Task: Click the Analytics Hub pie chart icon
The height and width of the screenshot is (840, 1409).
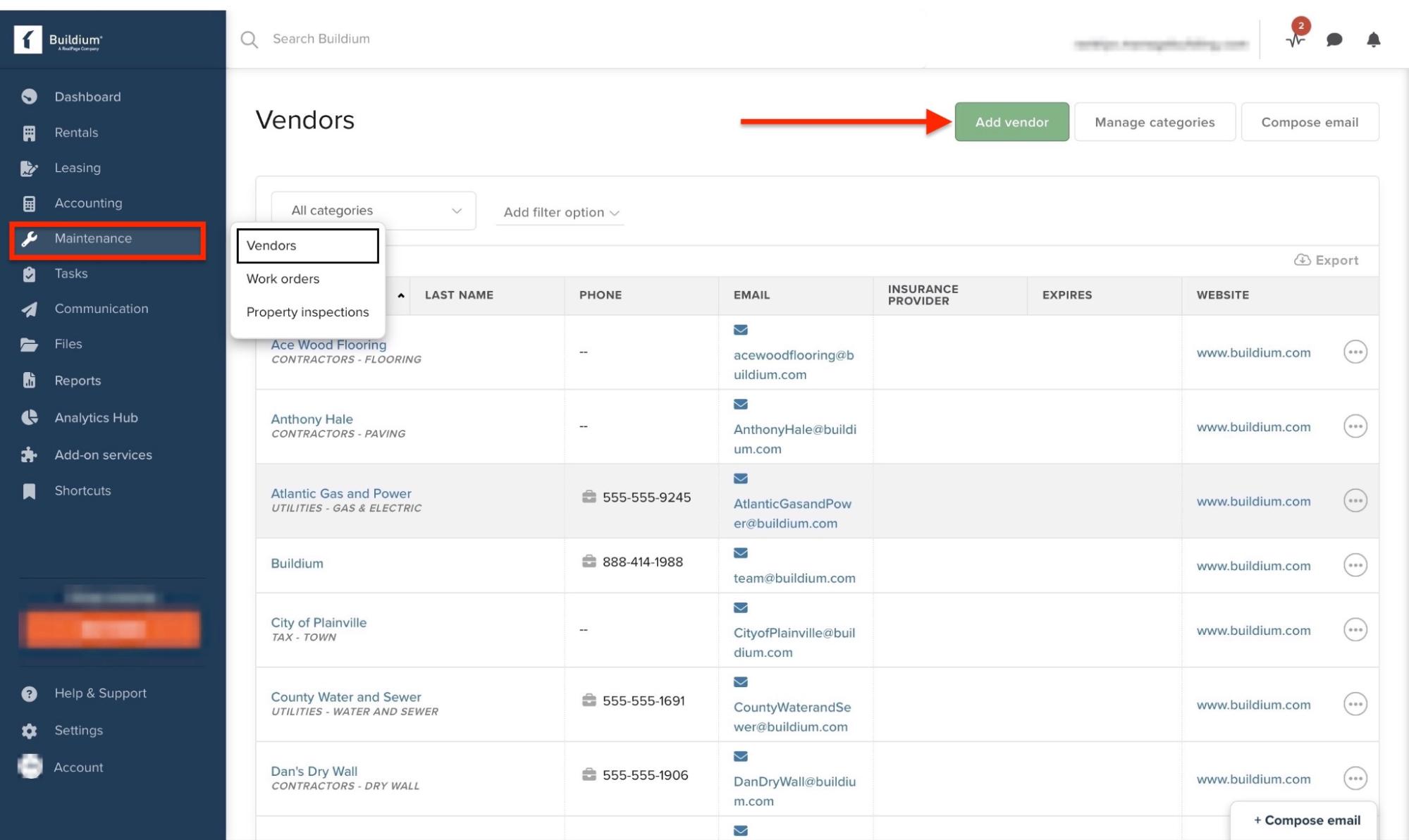Action: tap(29, 417)
